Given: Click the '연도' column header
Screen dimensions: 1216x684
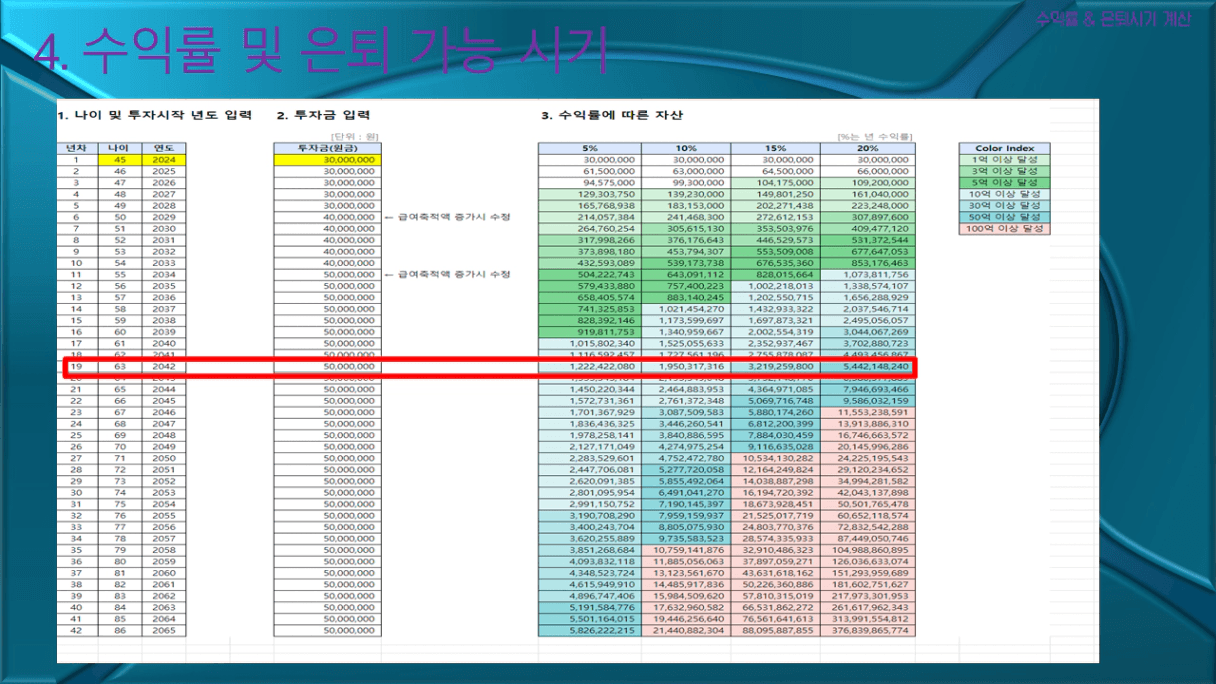Looking at the screenshot, I should [x=164, y=148].
